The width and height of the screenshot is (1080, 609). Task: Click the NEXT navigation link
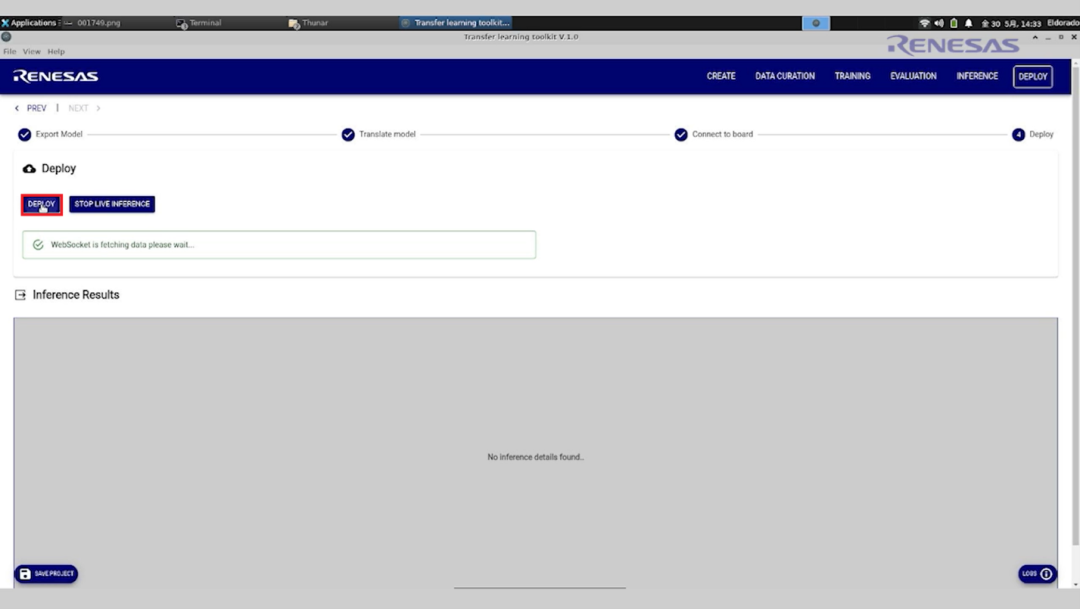pyautogui.click(x=84, y=108)
